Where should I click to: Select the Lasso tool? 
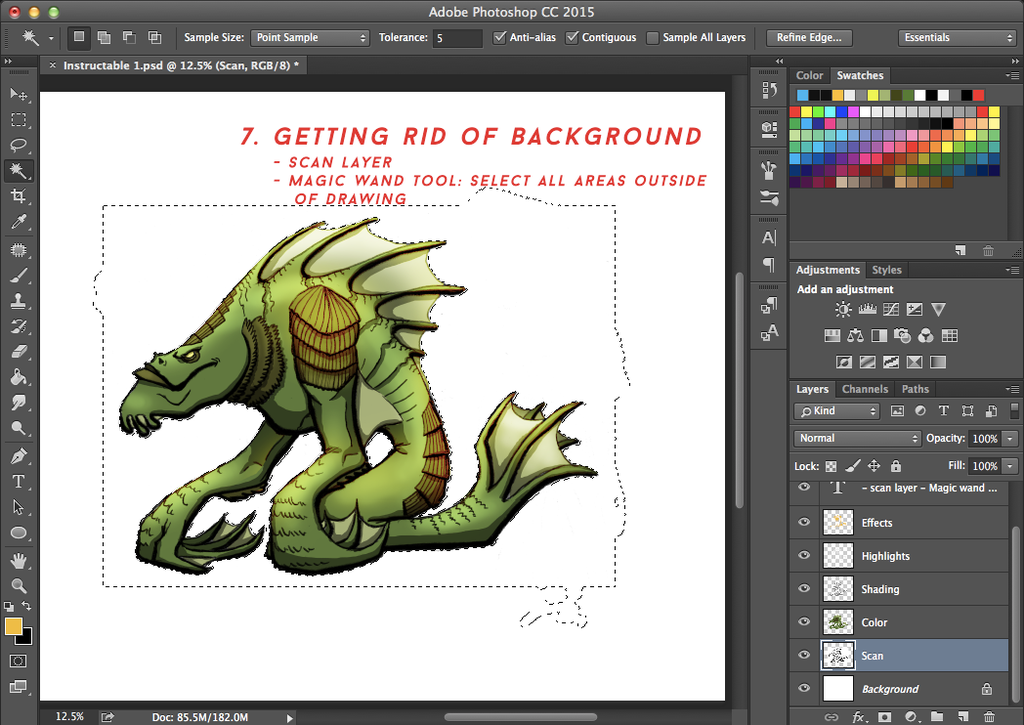click(x=20, y=145)
